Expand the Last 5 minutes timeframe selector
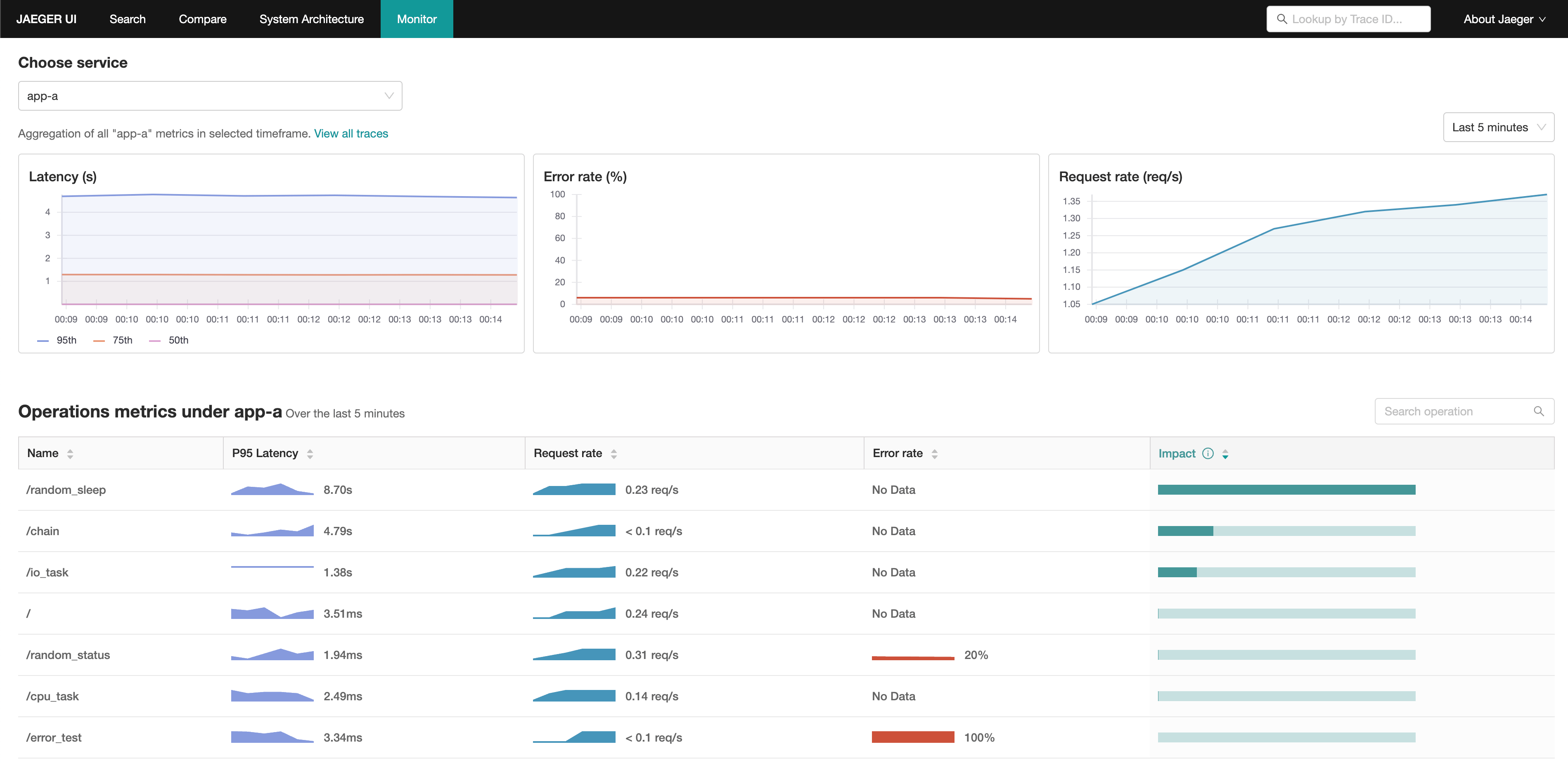 pyautogui.click(x=1498, y=127)
